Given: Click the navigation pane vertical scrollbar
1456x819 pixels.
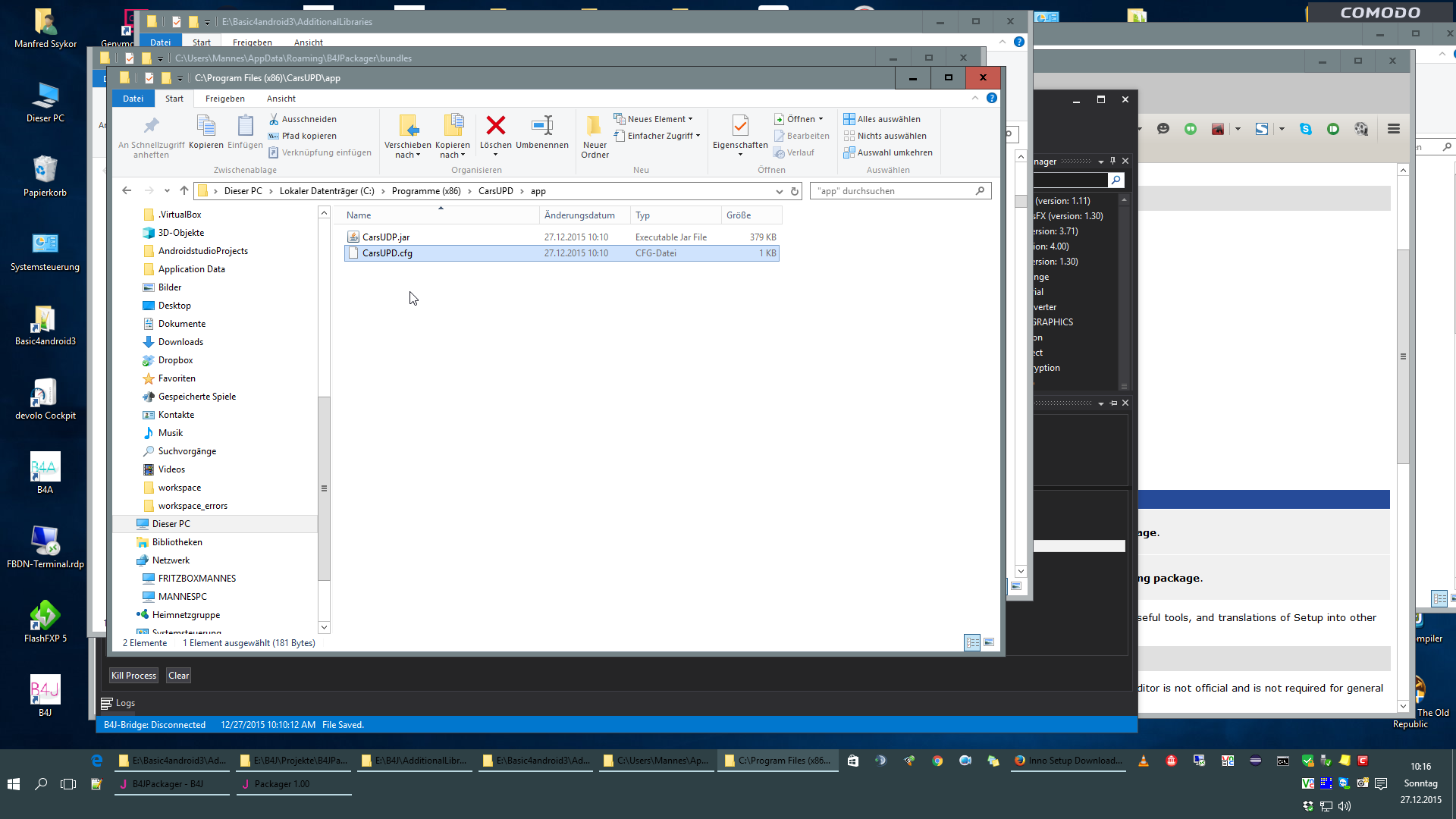Looking at the screenshot, I should point(324,488).
